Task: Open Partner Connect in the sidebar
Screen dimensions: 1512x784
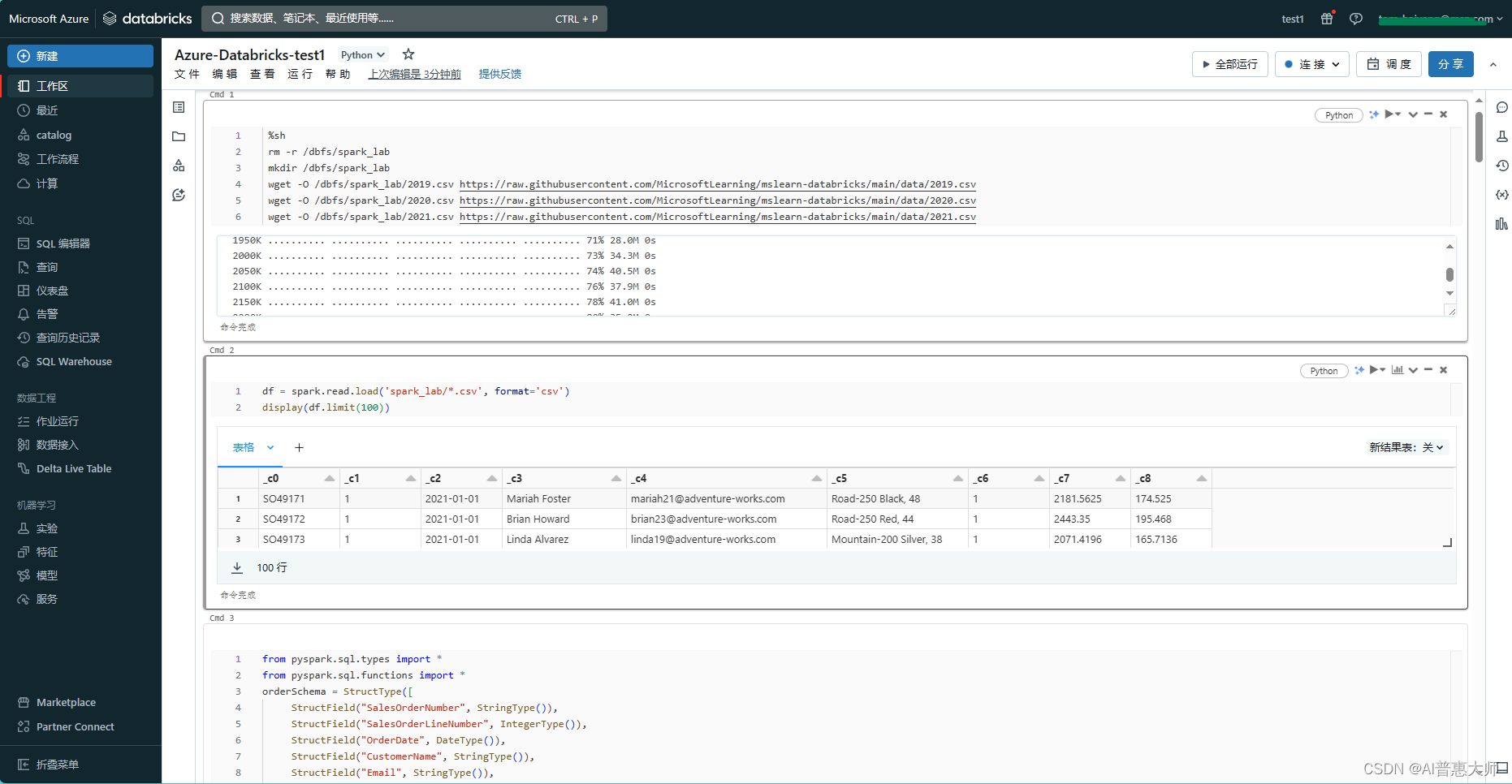Action: point(80,726)
